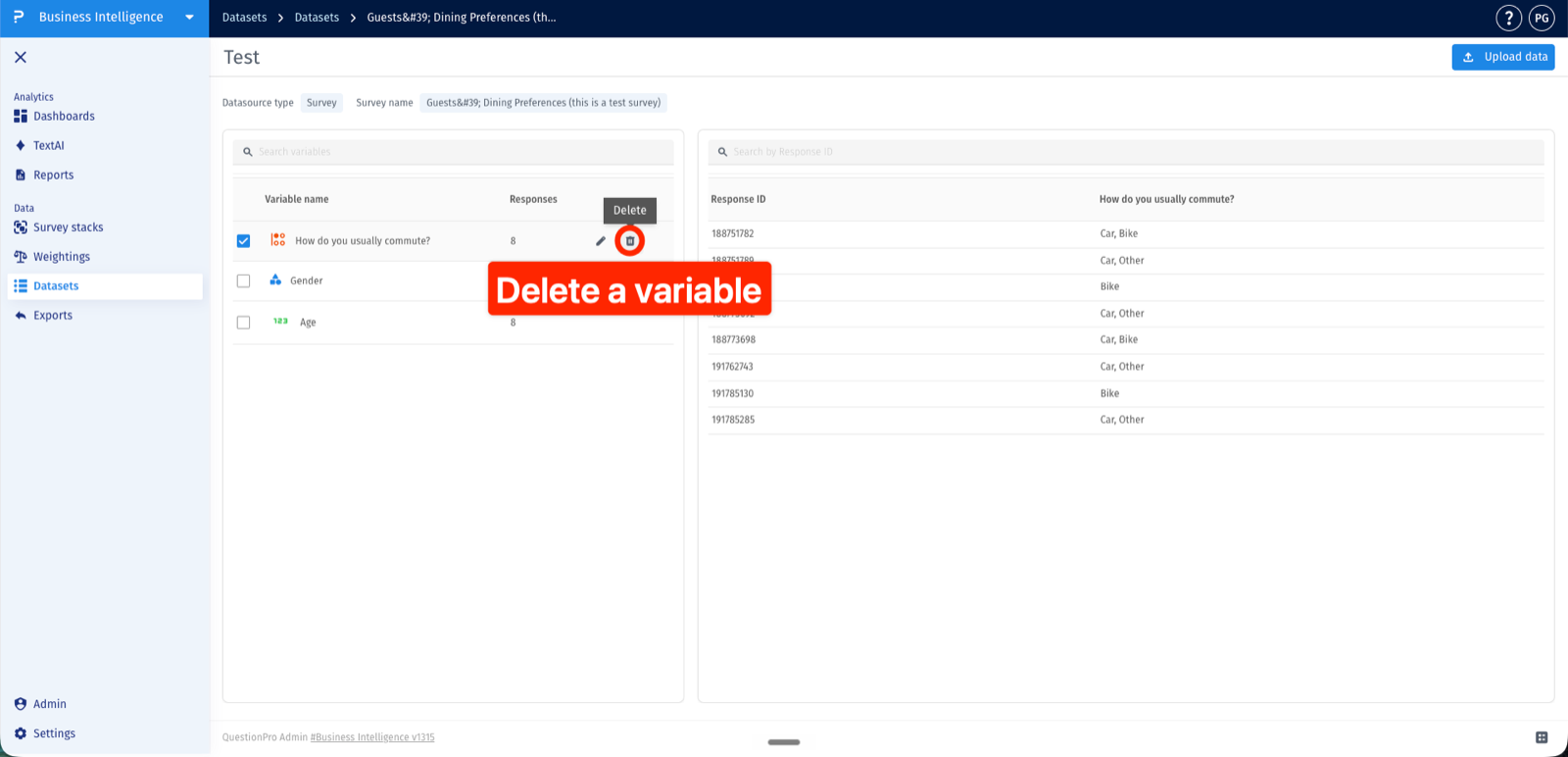Image resolution: width=1568 pixels, height=757 pixels.
Task: Click first Datasets breadcrumb link
Action: (244, 18)
